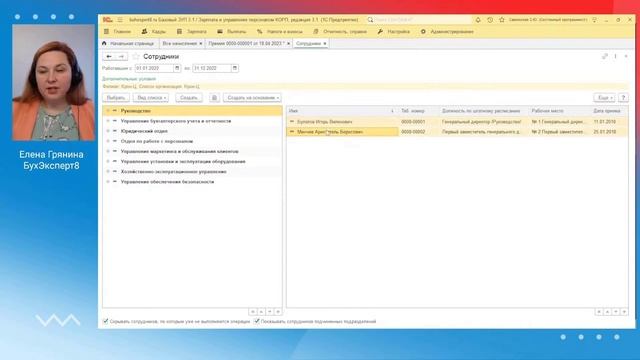Go forward with the right arrow button
Image resolution: width=640 pixels, height=360 pixels.
[x=122, y=56]
